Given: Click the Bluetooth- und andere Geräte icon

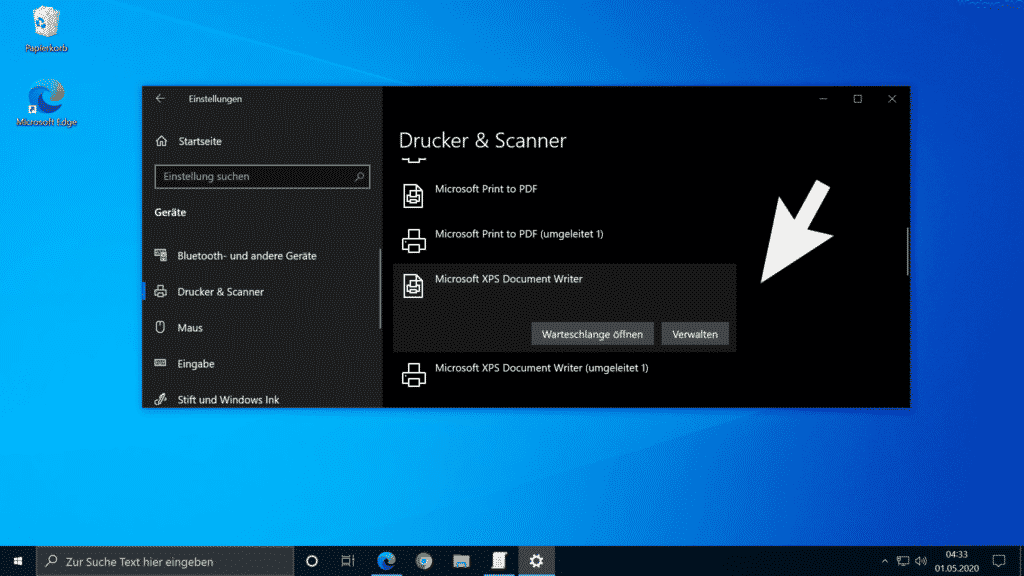Looking at the screenshot, I should coord(161,255).
